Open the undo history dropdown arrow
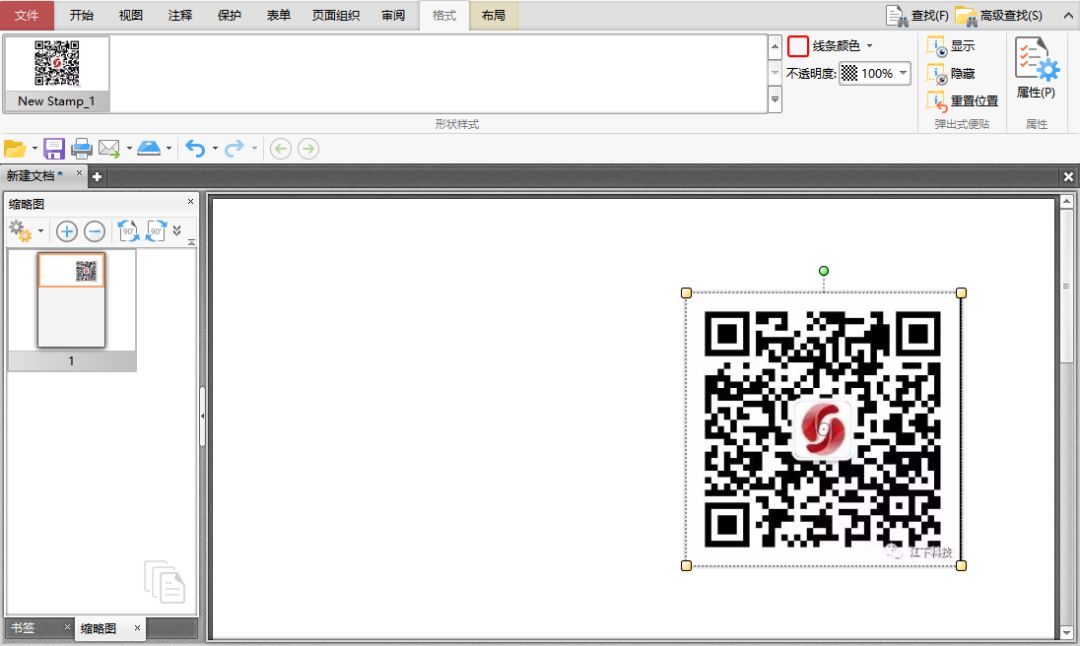The image size is (1080, 646). (x=215, y=149)
